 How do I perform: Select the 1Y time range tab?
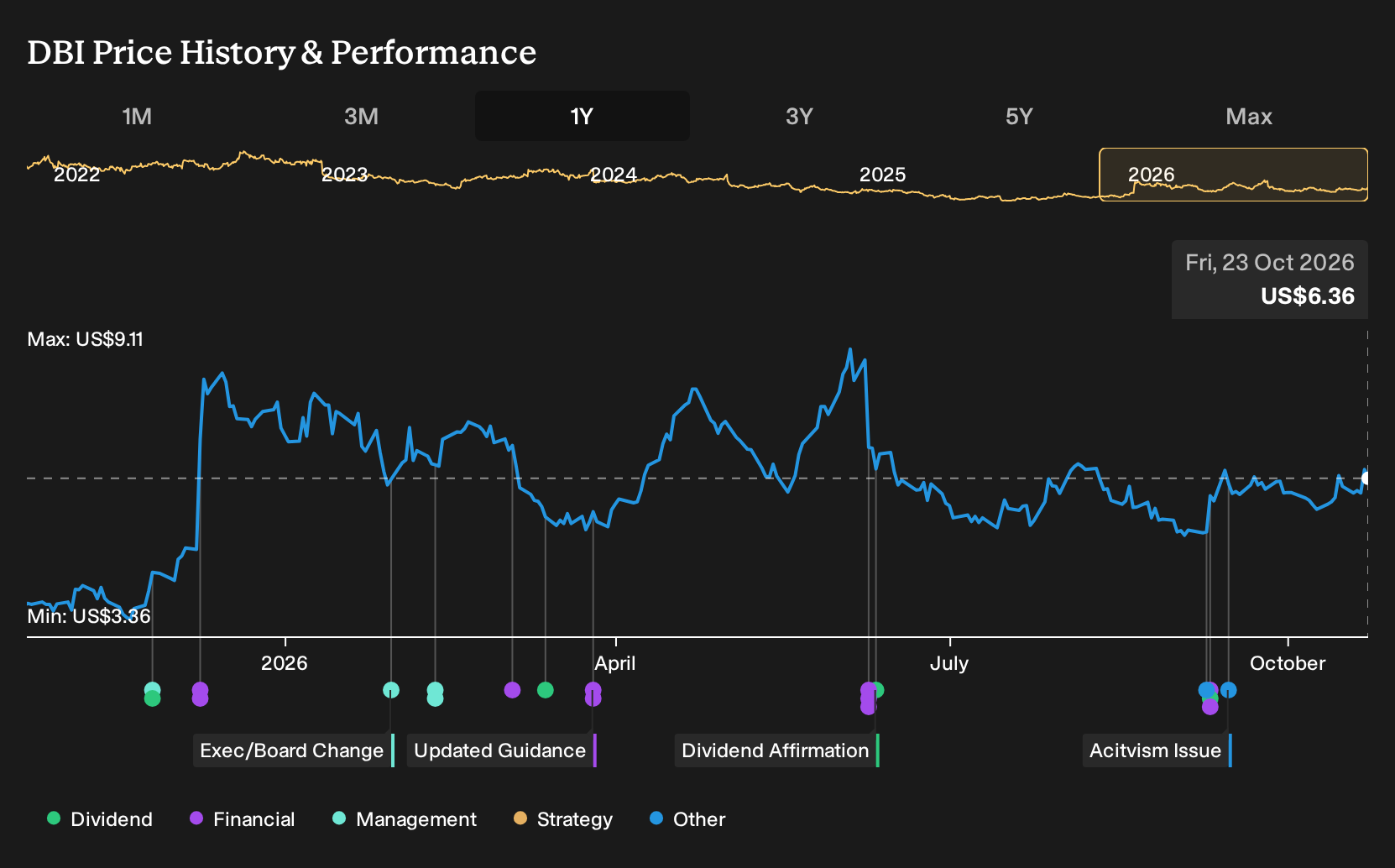[x=583, y=116]
